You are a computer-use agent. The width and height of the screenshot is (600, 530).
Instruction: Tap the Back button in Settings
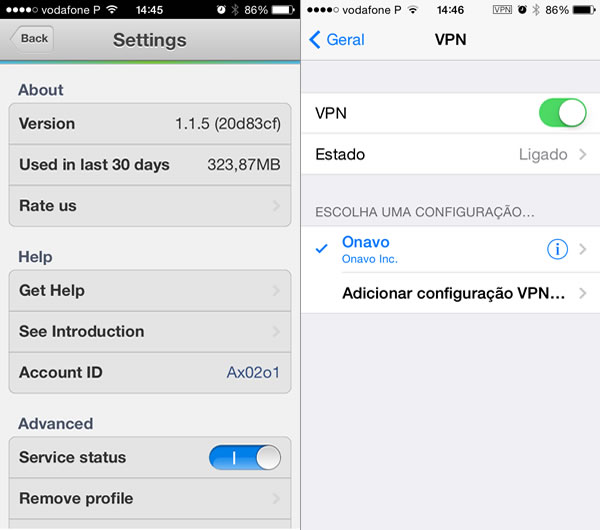coord(32,39)
